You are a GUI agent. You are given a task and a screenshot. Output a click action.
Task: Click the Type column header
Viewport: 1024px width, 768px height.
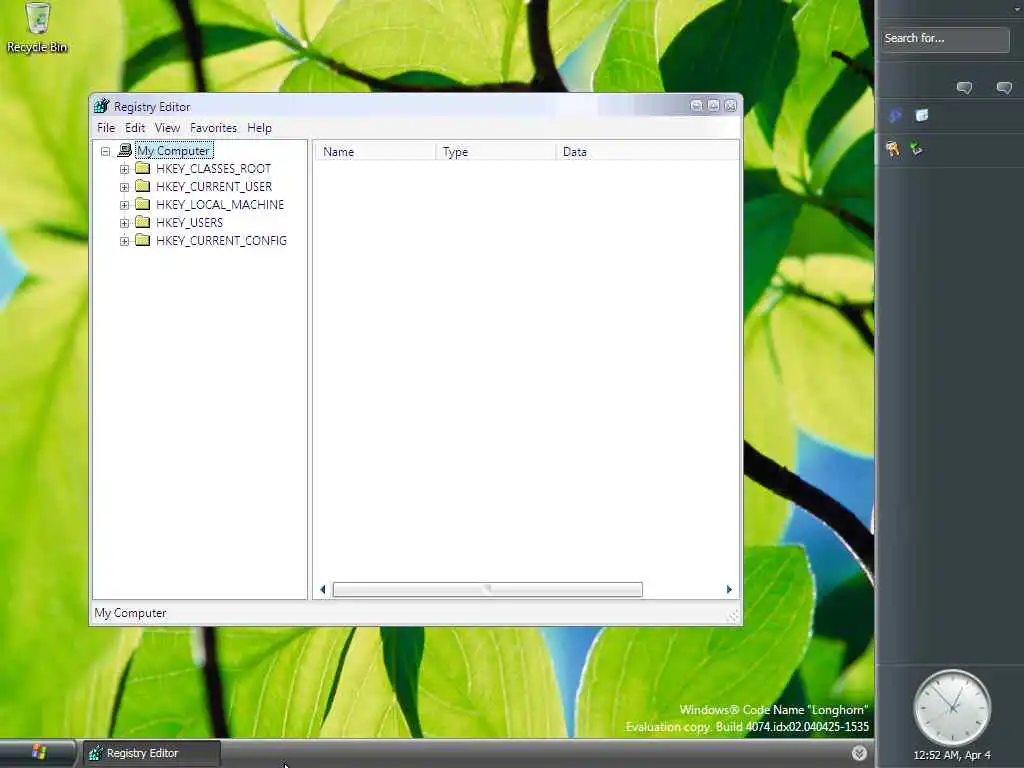496,152
